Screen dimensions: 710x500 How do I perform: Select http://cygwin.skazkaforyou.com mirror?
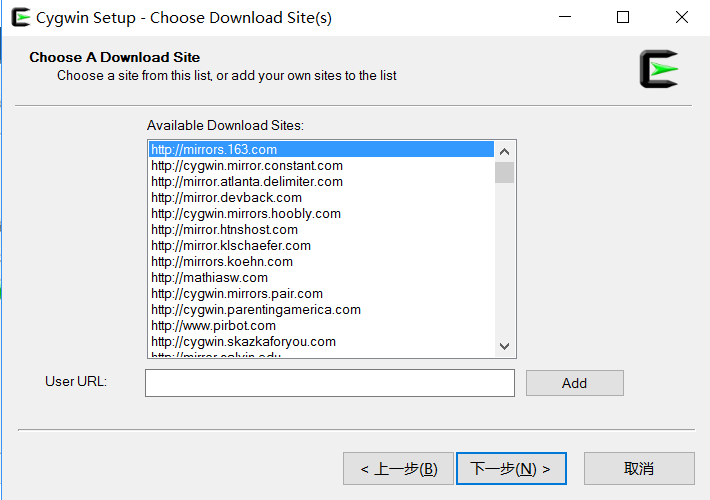click(x=321, y=341)
